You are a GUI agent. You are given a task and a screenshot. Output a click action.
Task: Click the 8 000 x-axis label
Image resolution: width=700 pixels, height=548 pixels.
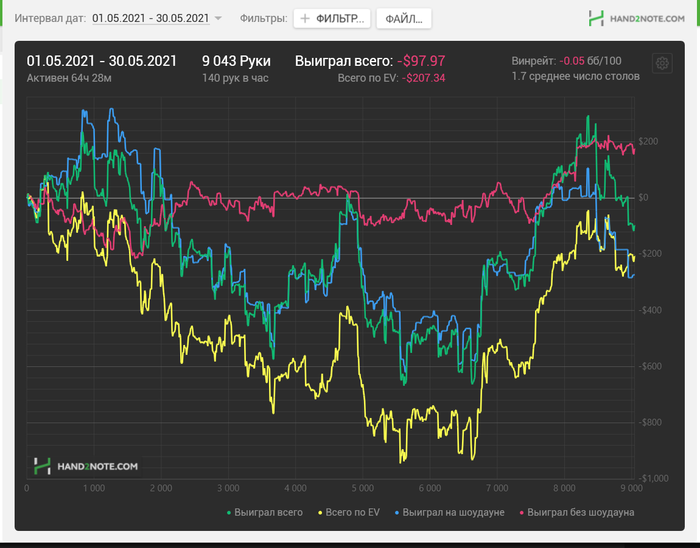(x=564, y=488)
